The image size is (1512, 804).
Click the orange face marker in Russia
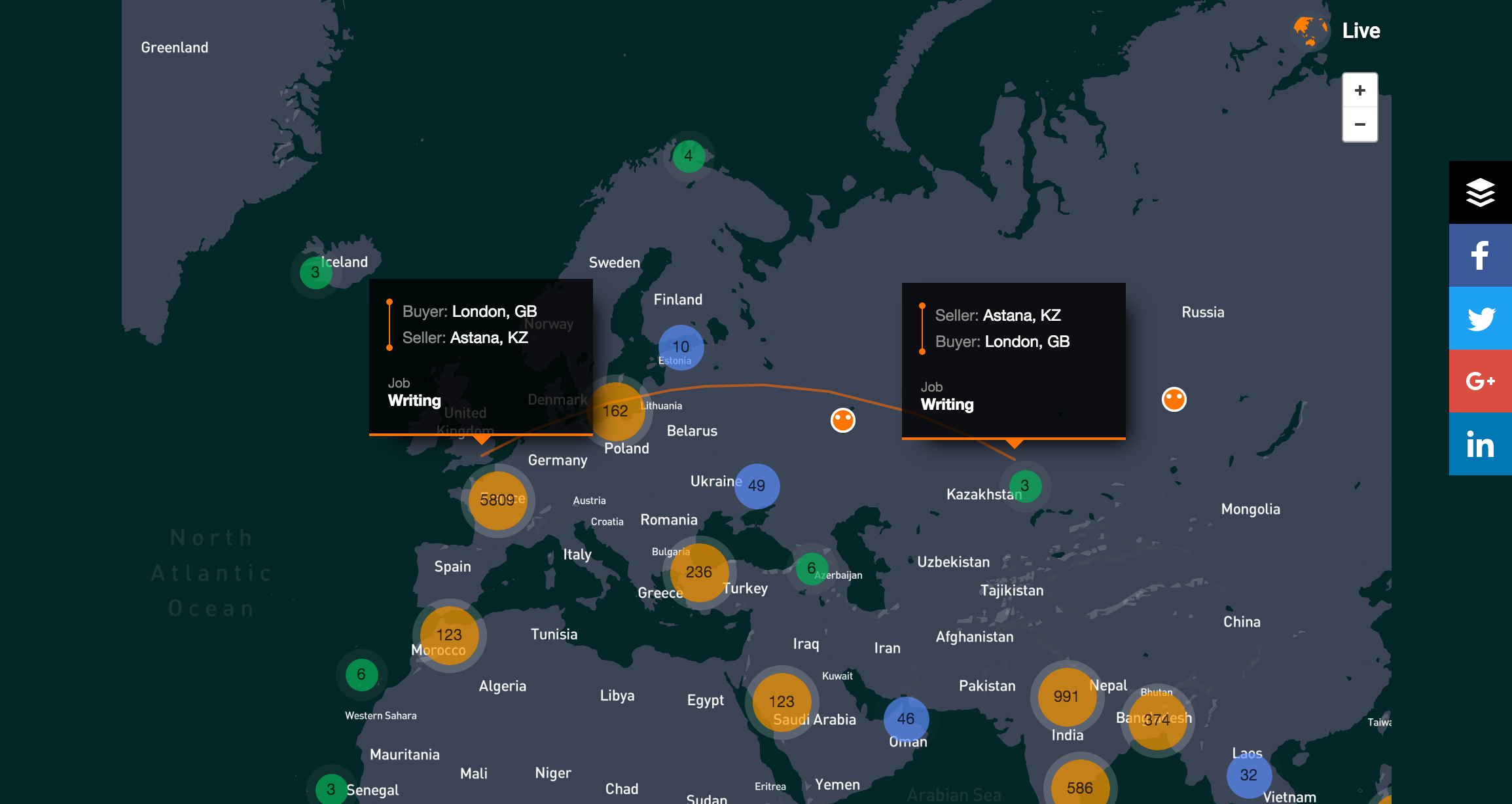pos(1174,399)
